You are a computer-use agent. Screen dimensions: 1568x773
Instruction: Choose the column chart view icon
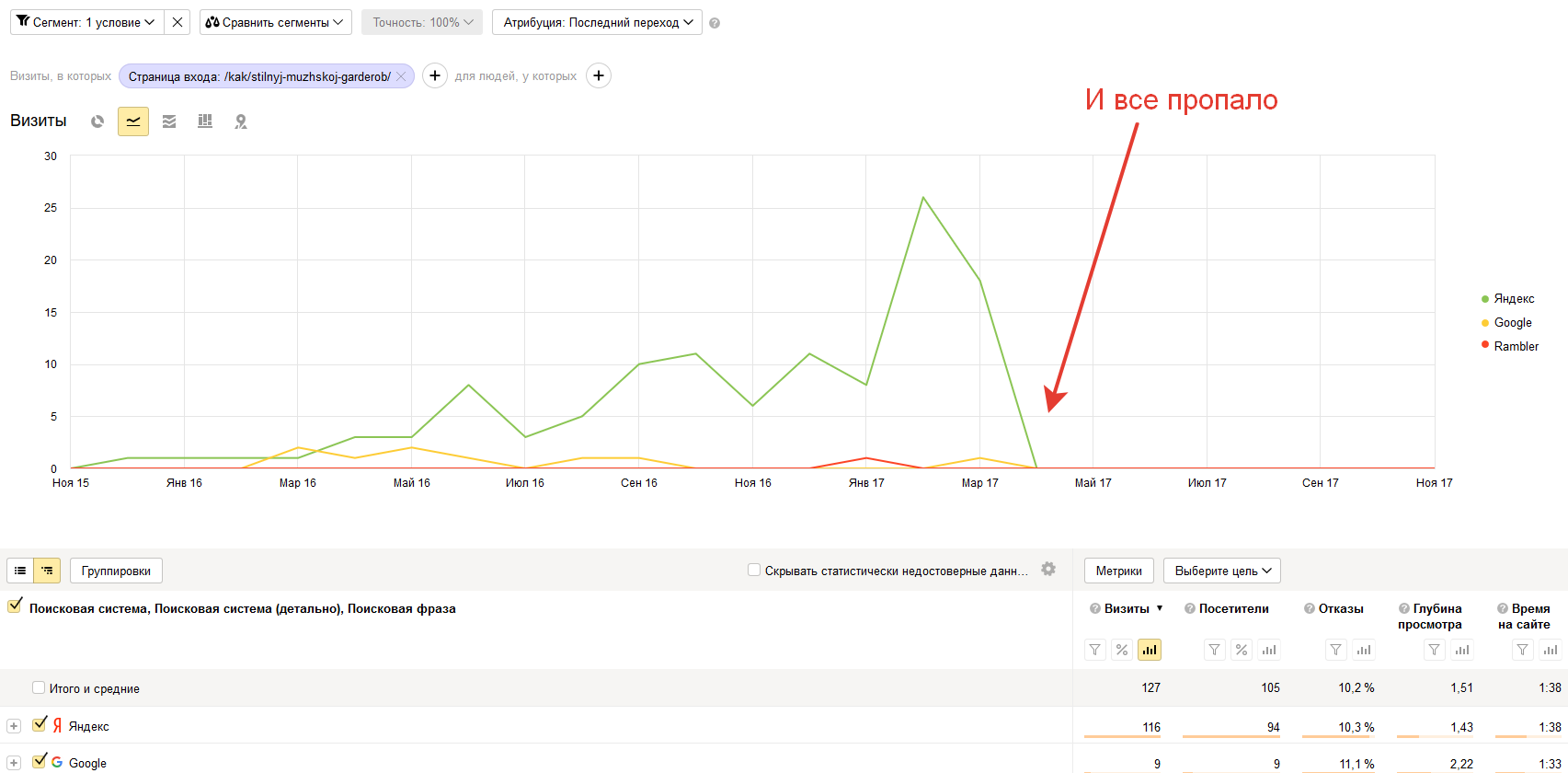pos(205,121)
